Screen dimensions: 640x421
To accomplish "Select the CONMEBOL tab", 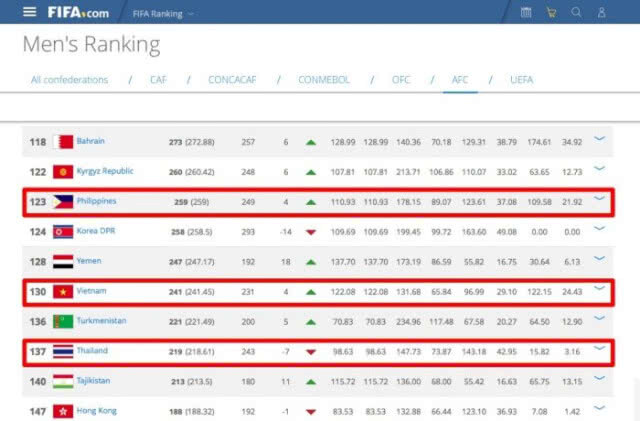I will tap(324, 80).
